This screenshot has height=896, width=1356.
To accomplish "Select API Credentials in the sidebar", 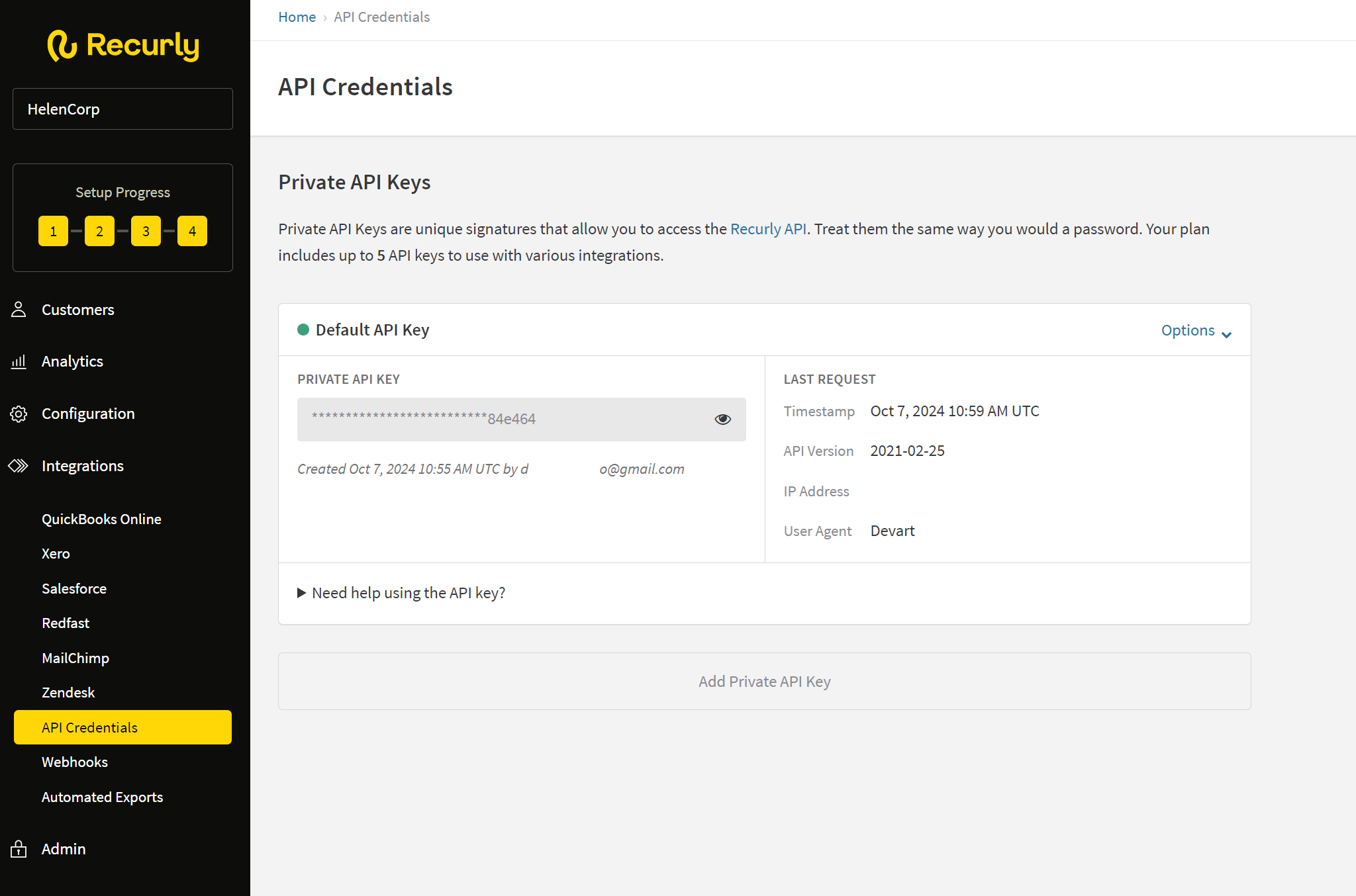I will click(122, 727).
